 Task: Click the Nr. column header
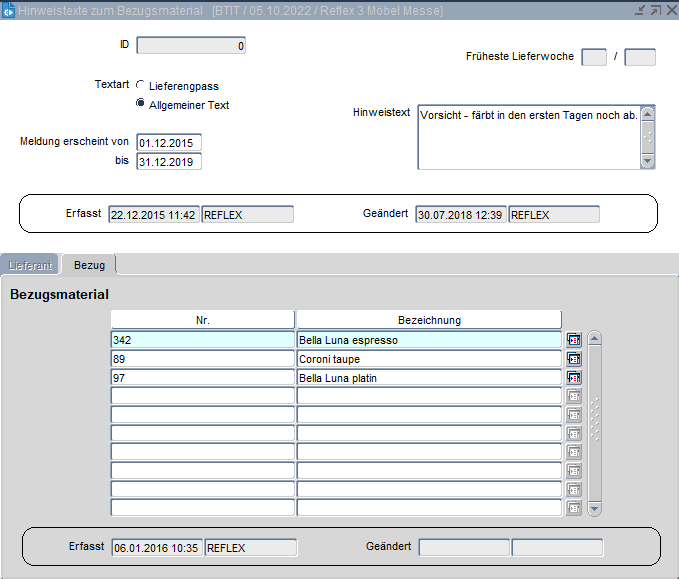[202, 320]
